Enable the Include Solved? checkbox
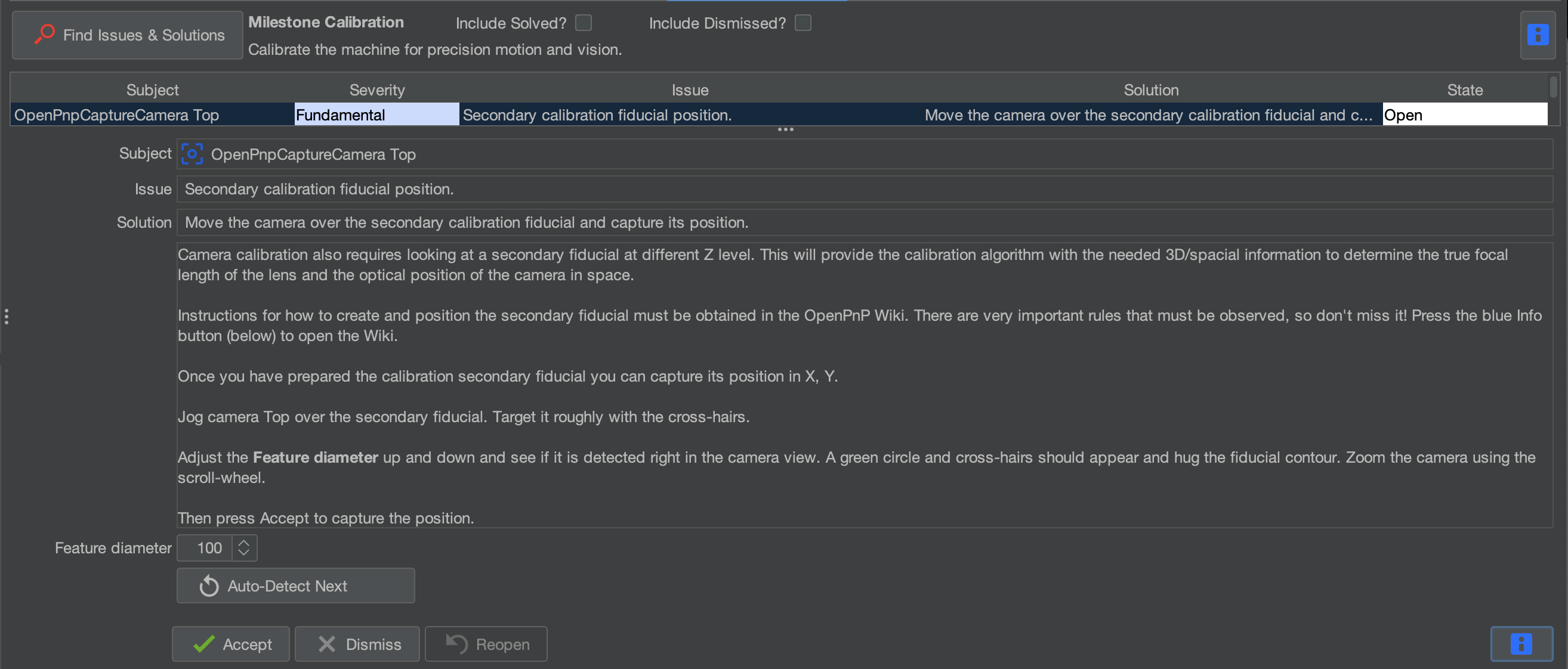The width and height of the screenshot is (1568, 669). tap(583, 23)
